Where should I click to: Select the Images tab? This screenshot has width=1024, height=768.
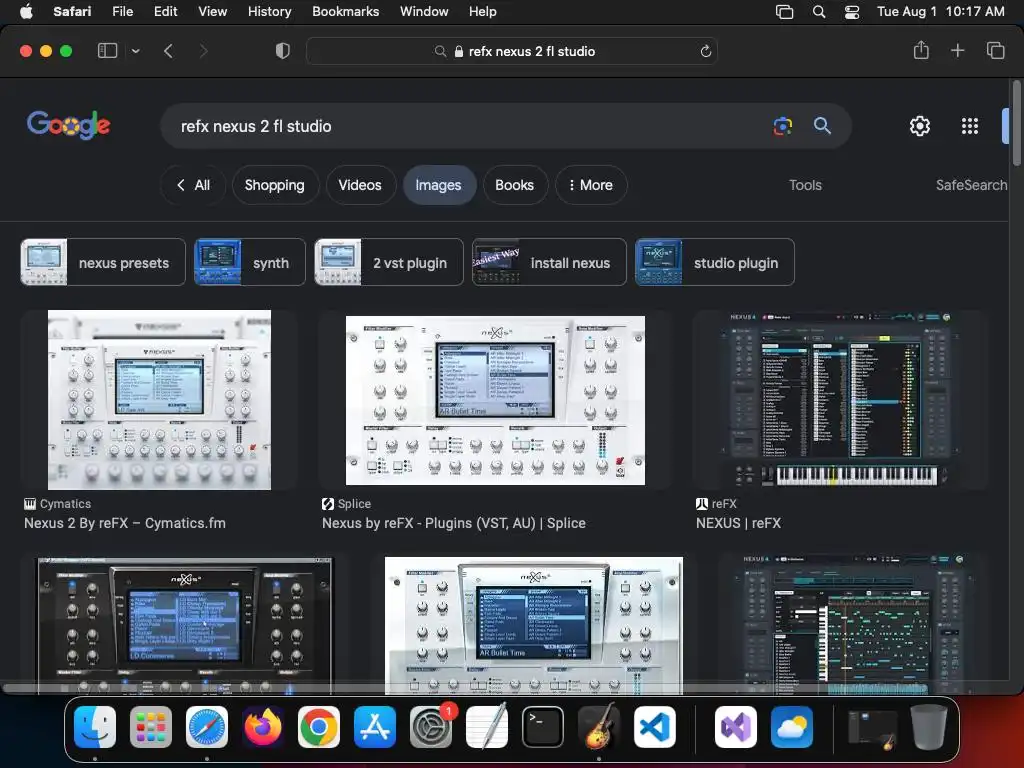click(x=438, y=185)
